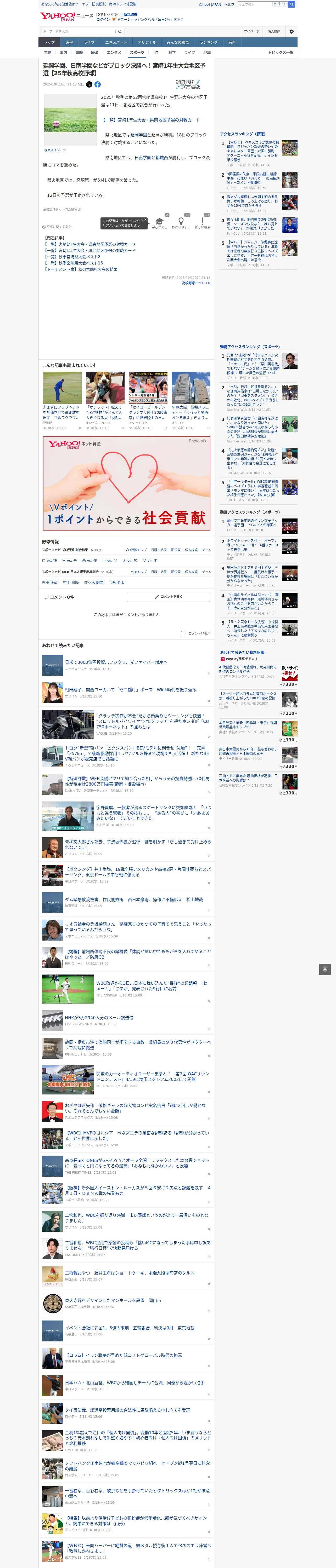
Task: Select the 経済 category
Action: click(x=94, y=52)
